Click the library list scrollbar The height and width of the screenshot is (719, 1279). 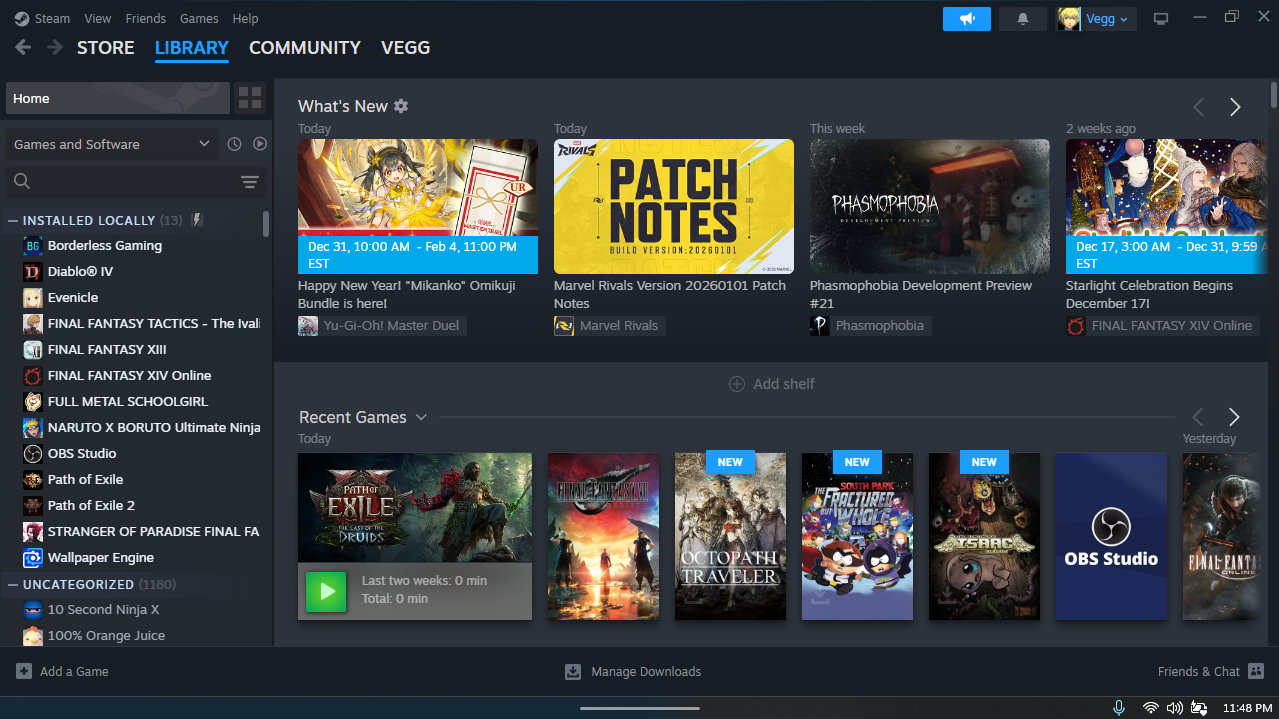click(266, 224)
